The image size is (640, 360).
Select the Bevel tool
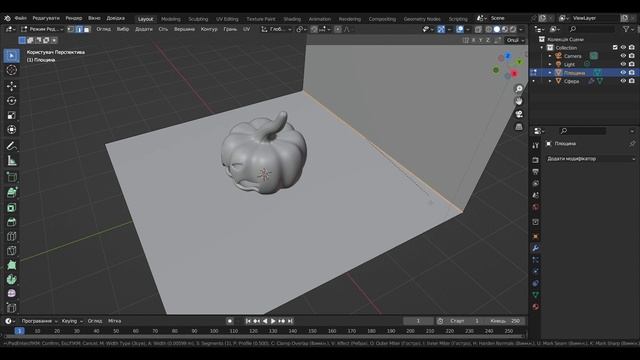click(11, 222)
